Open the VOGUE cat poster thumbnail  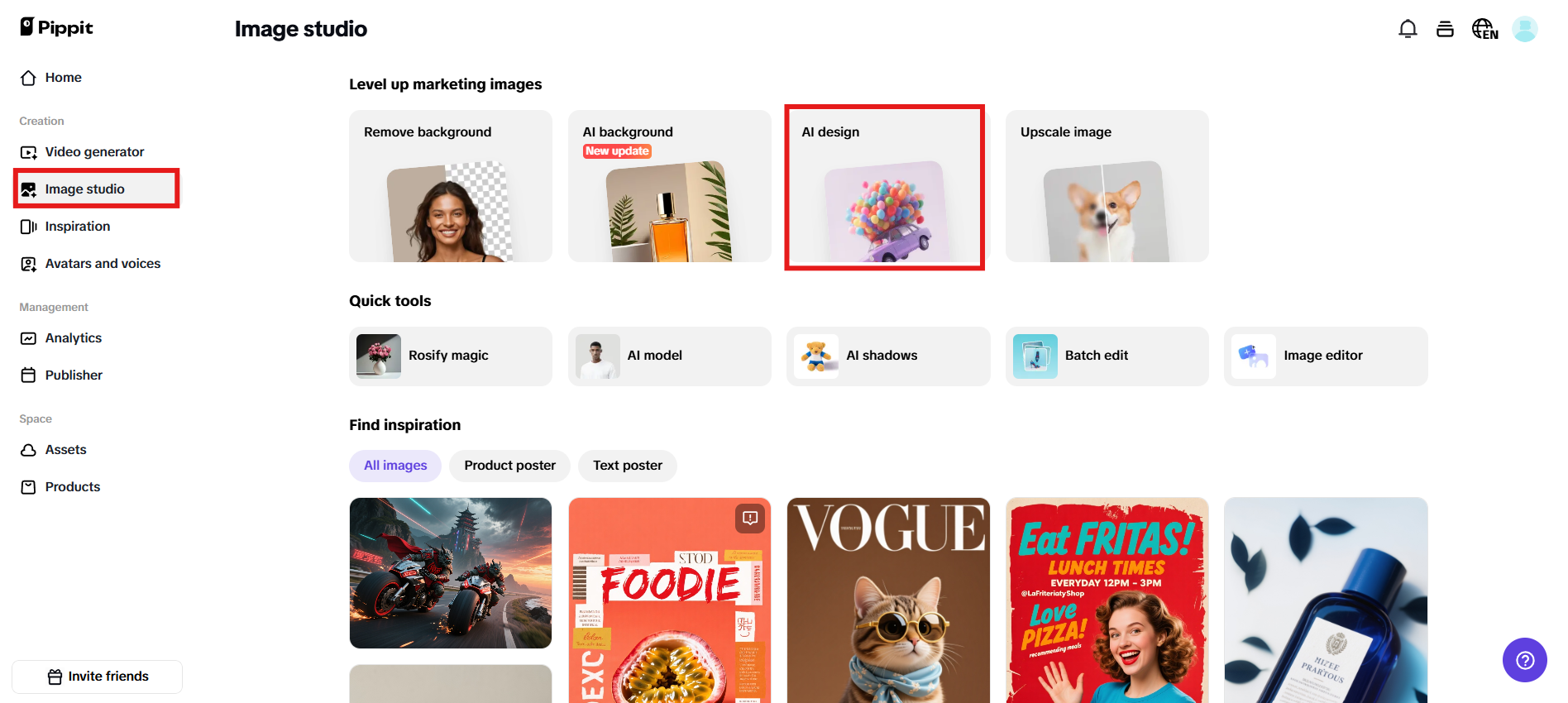(888, 600)
